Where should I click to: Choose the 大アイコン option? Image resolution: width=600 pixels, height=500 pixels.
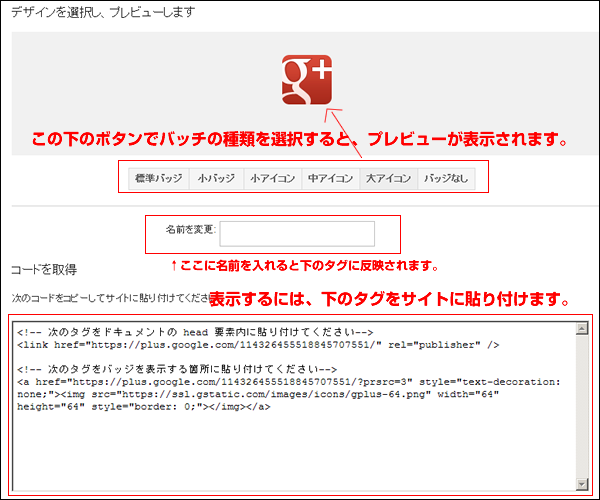(388, 179)
